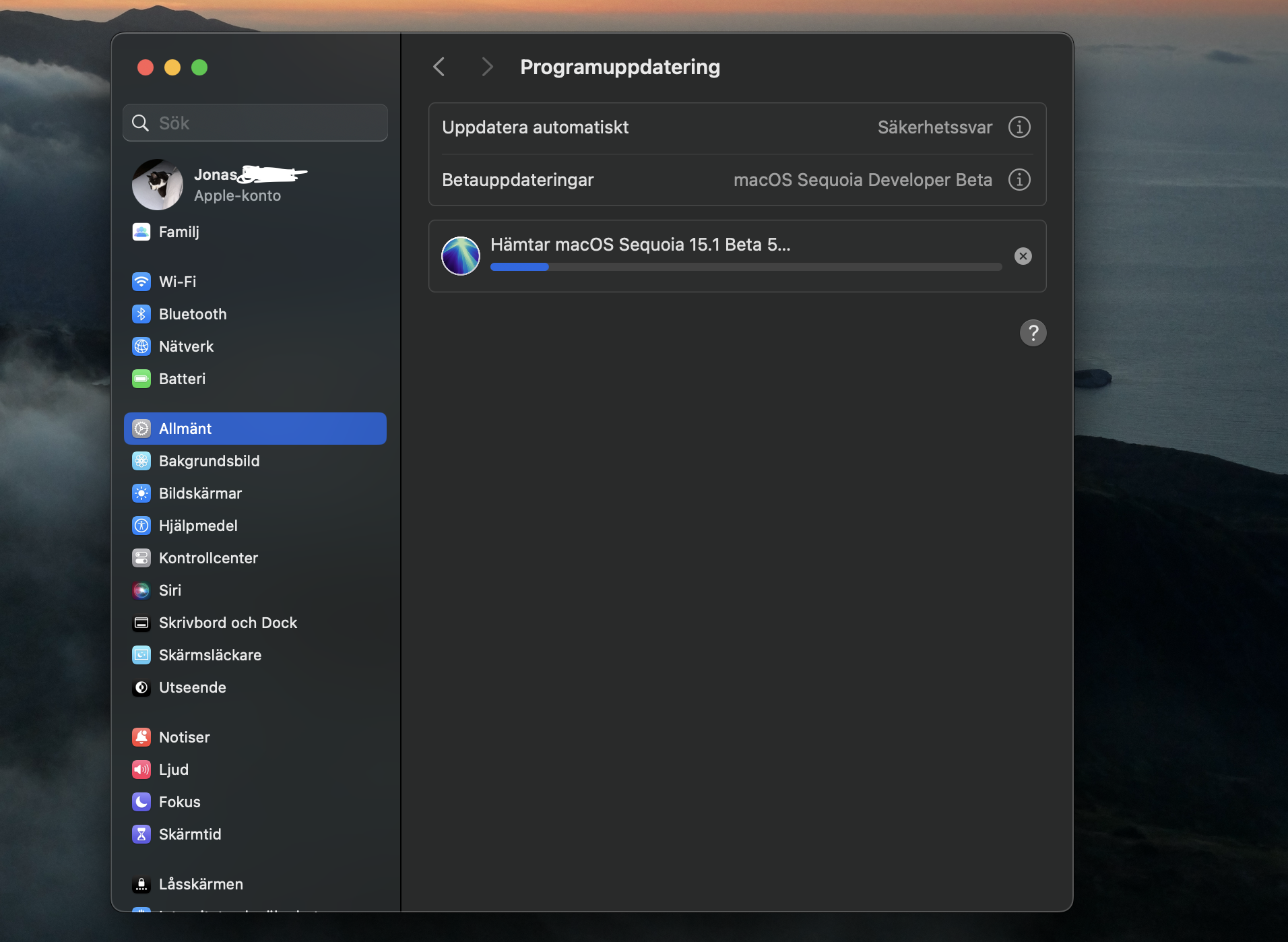1288x942 pixels.
Task: Click the Notiser label
Action: tap(184, 737)
